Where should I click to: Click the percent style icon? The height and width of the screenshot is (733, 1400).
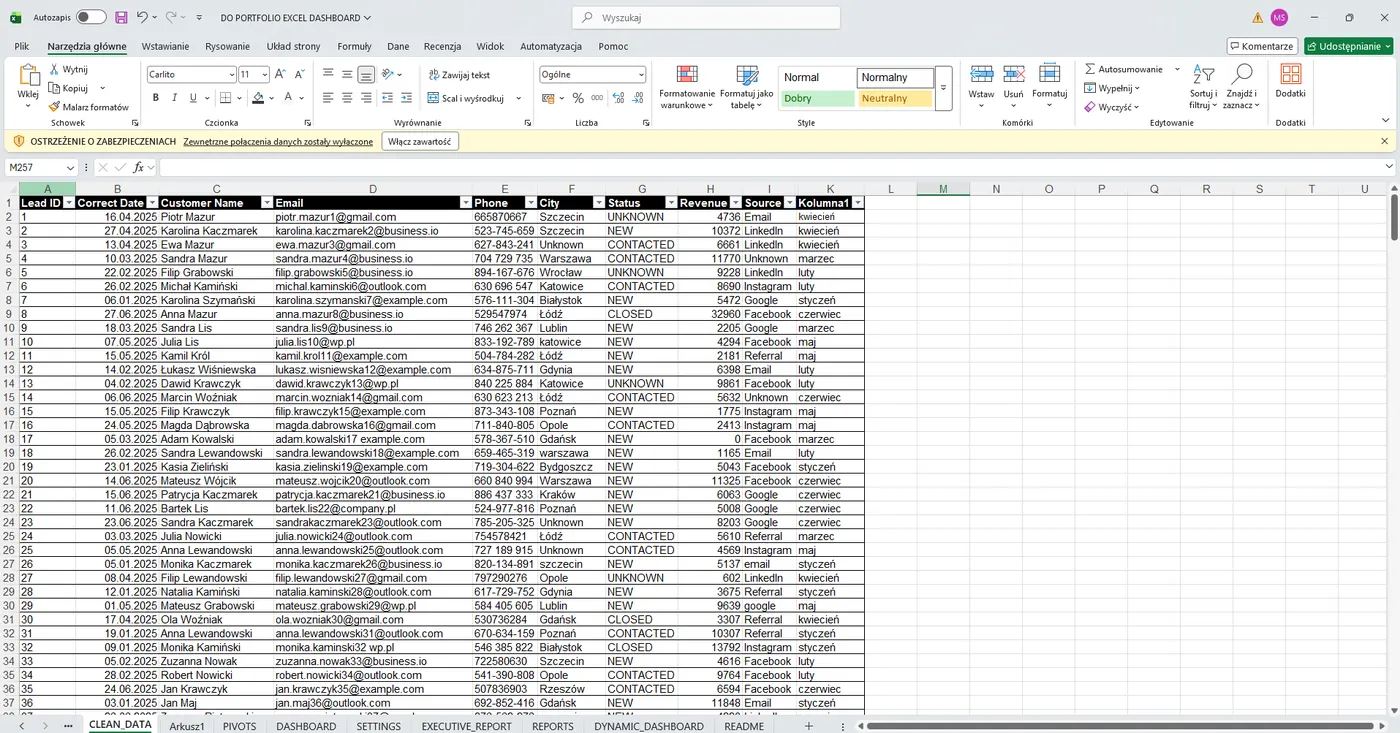[578, 98]
